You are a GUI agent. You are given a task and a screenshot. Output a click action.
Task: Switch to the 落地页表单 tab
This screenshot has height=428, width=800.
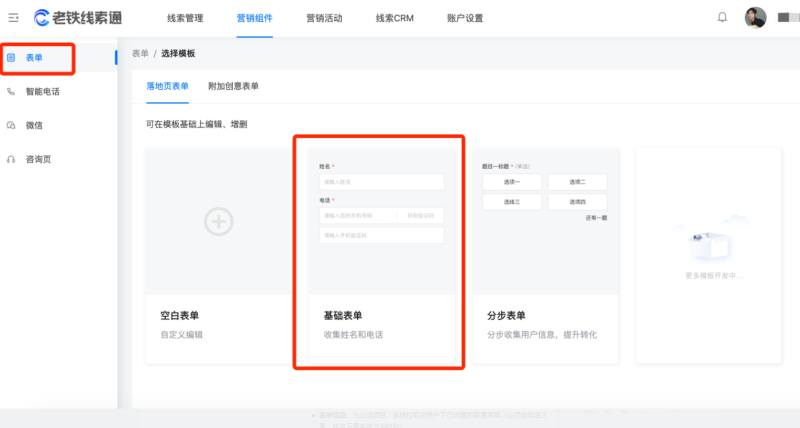(167, 86)
